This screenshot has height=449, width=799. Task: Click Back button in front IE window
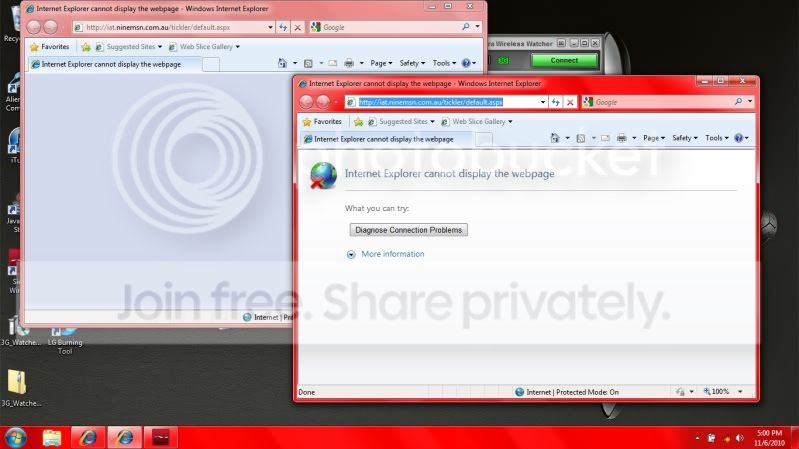click(x=306, y=102)
